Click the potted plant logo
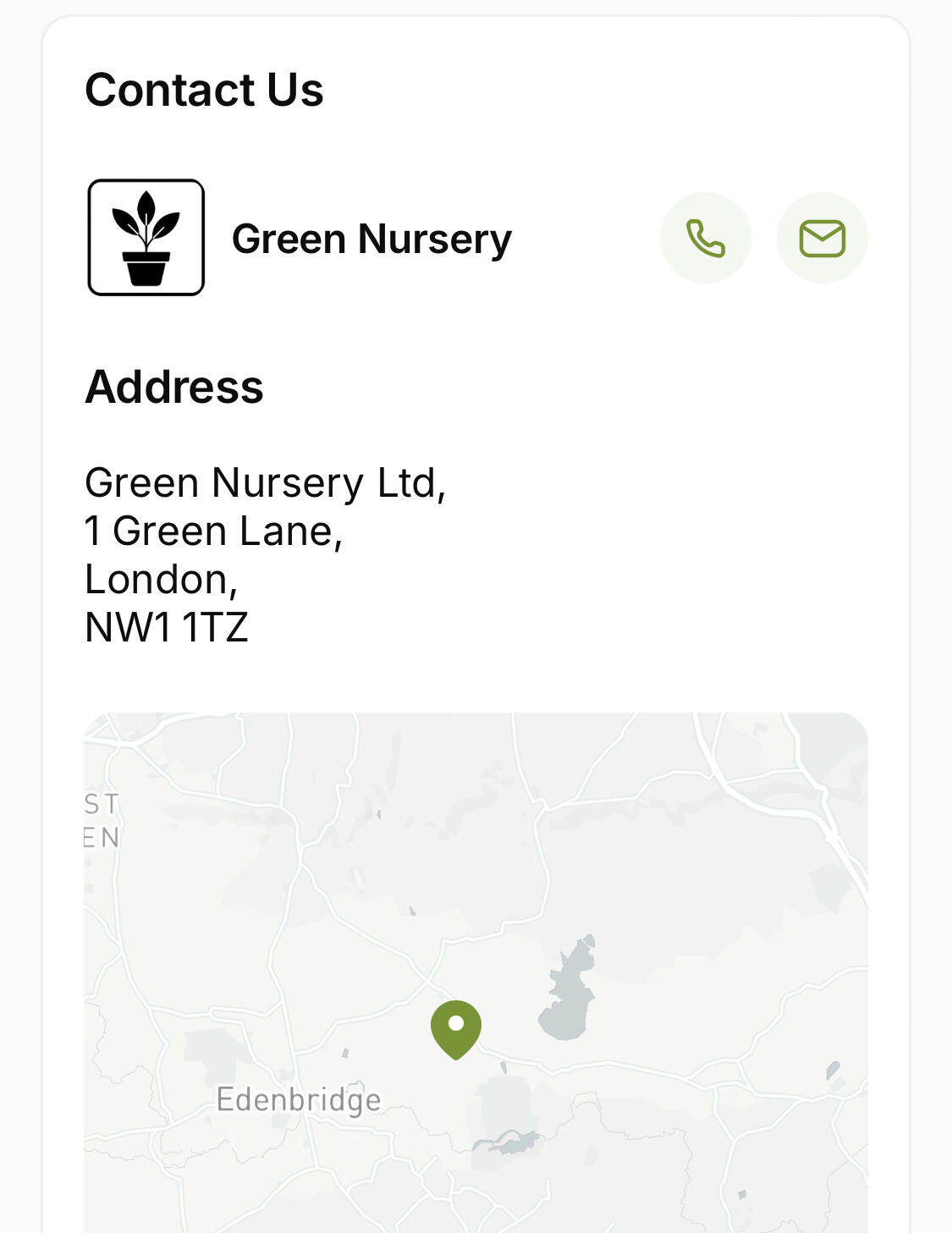 click(x=146, y=238)
